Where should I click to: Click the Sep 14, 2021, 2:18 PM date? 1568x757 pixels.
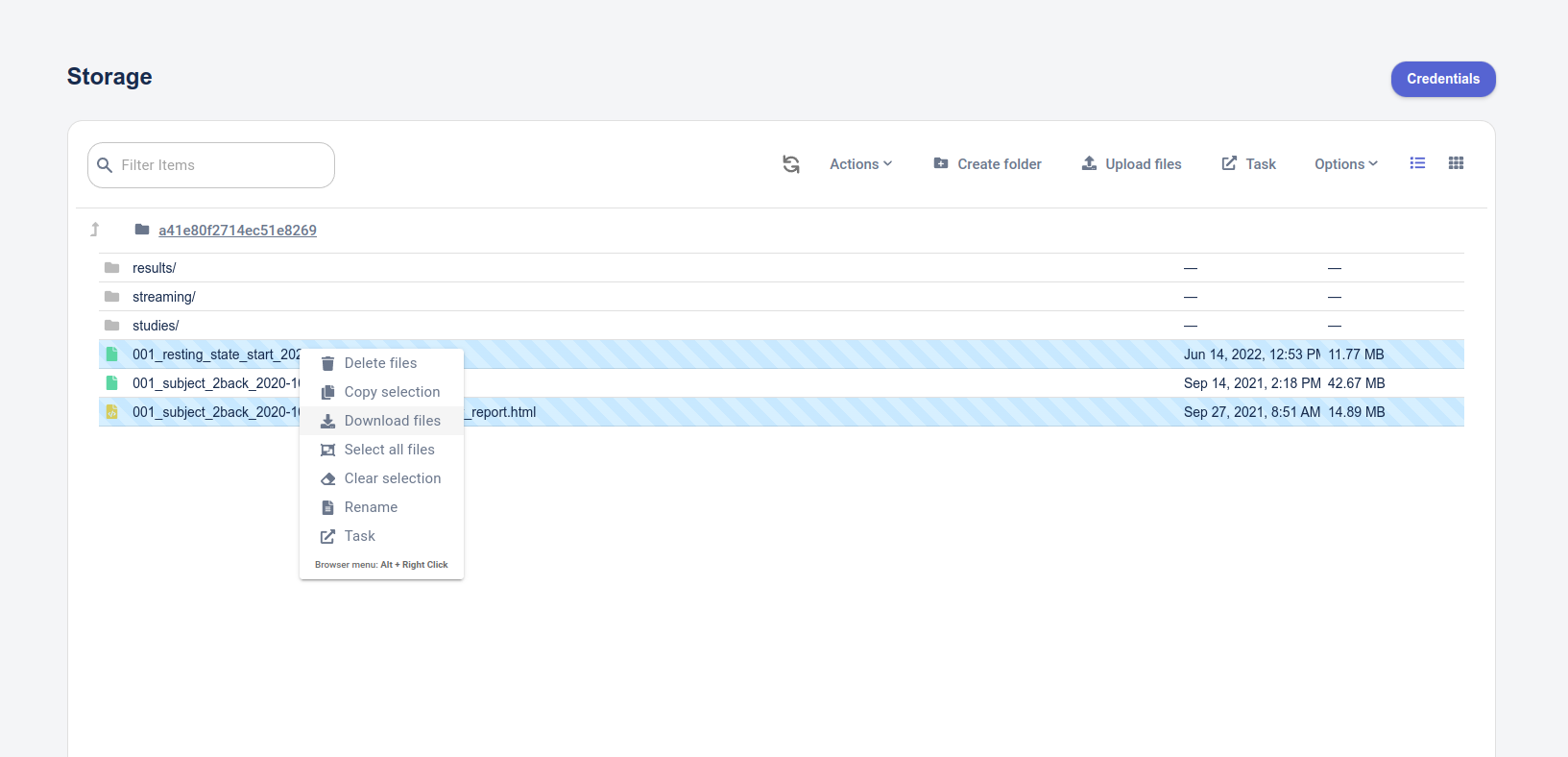1252,383
